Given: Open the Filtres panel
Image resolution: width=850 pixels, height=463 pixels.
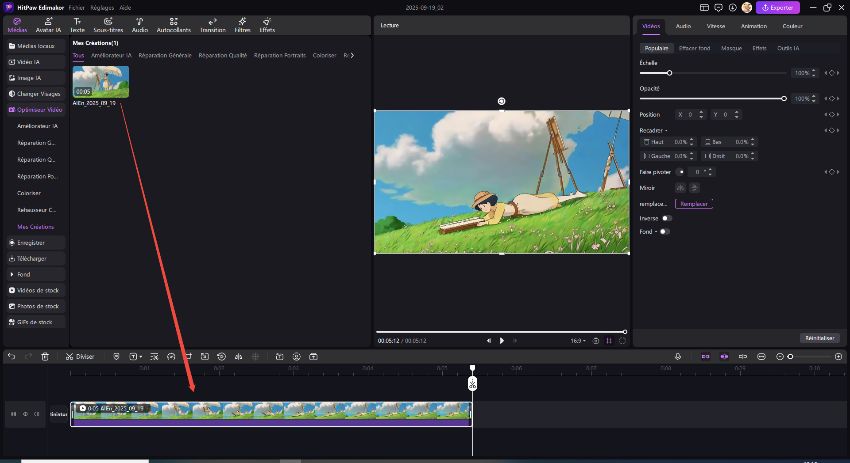Looking at the screenshot, I should click(x=242, y=25).
